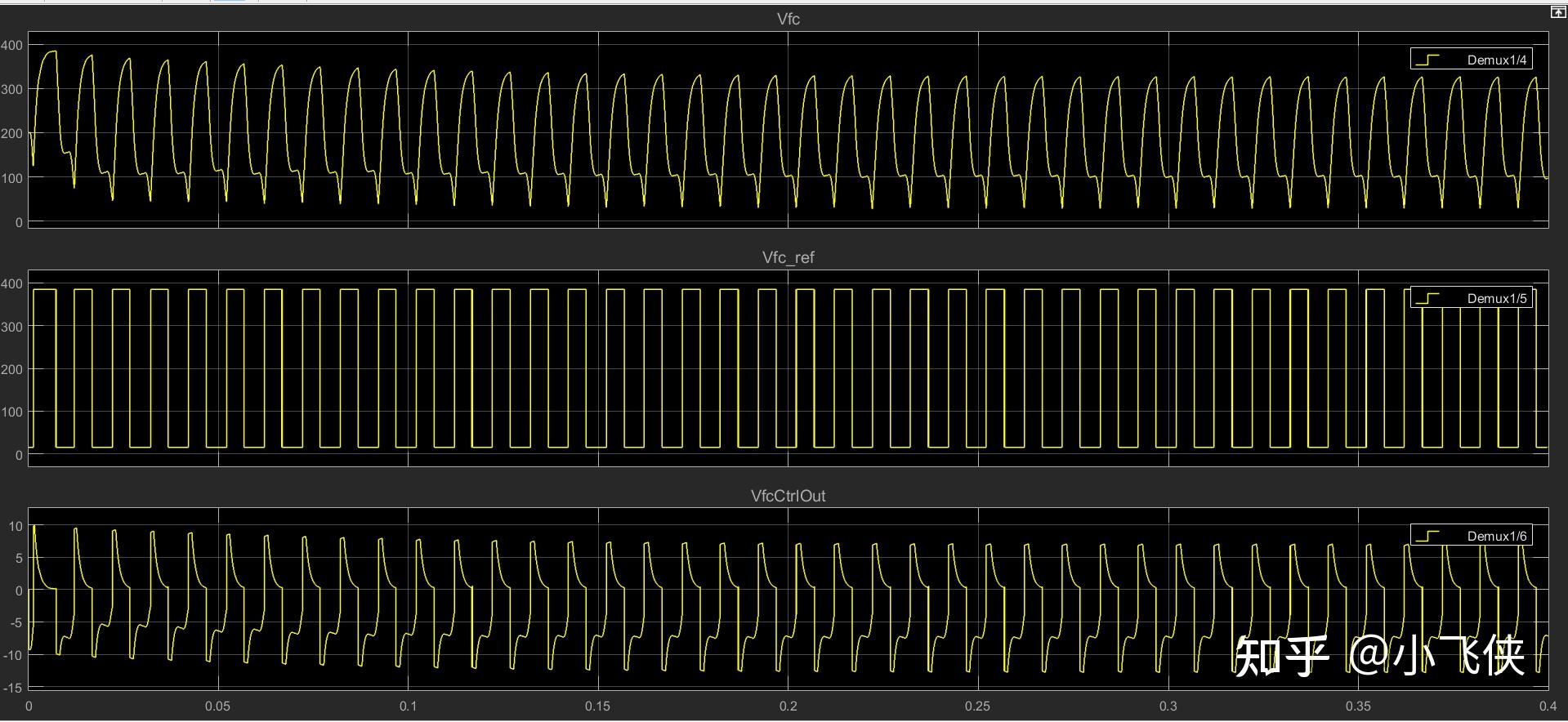Click the scope panel collapse-arrow icon
This screenshot has height=722, width=1568.
pyautogui.click(x=1557, y=12)
